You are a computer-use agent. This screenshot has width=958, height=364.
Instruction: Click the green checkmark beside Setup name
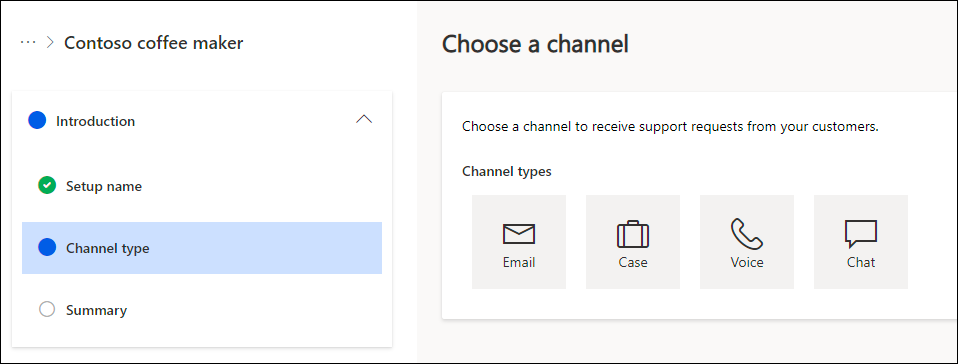point(47,186)
